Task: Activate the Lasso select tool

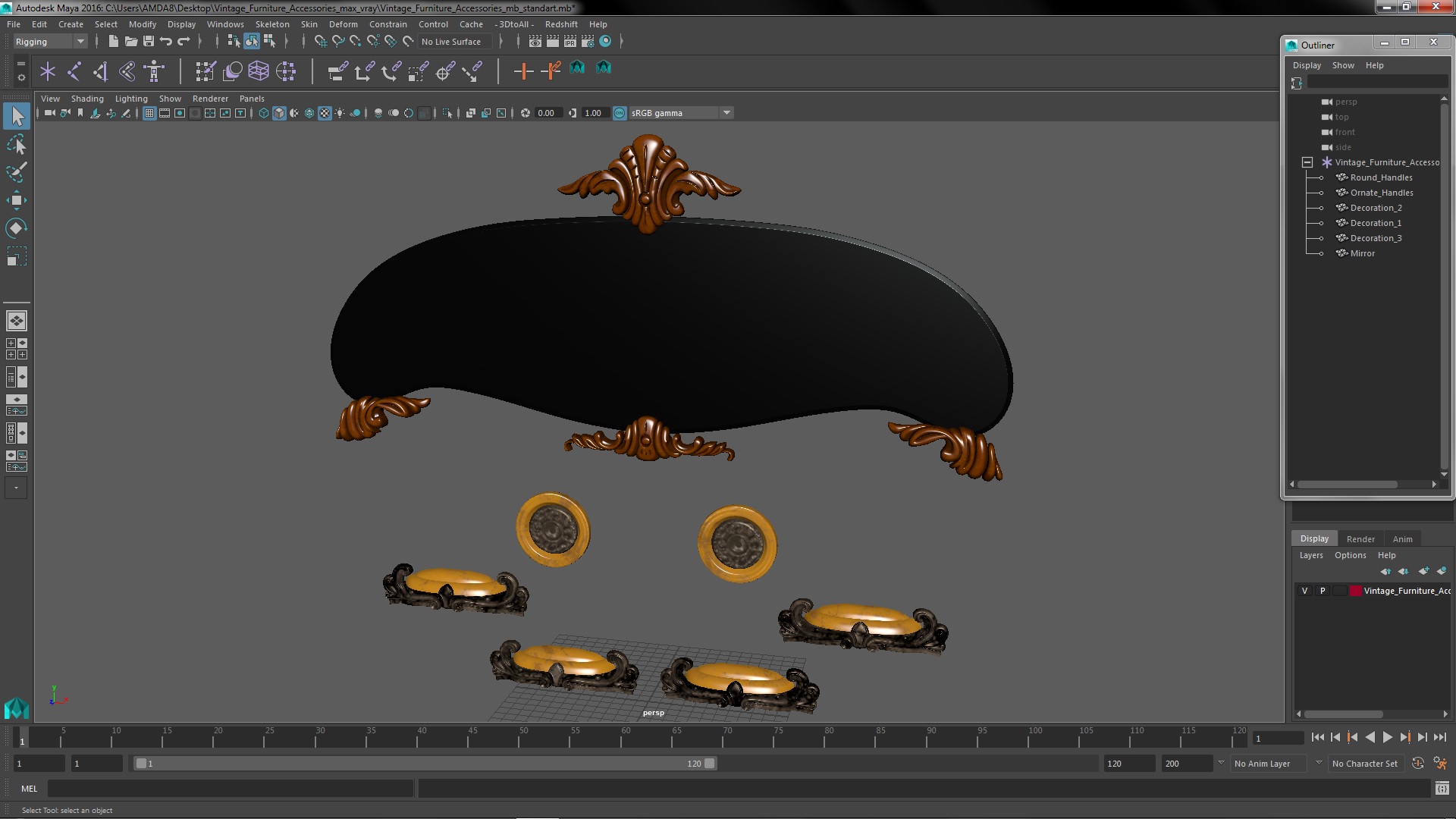Action: (x=17, y=144)
